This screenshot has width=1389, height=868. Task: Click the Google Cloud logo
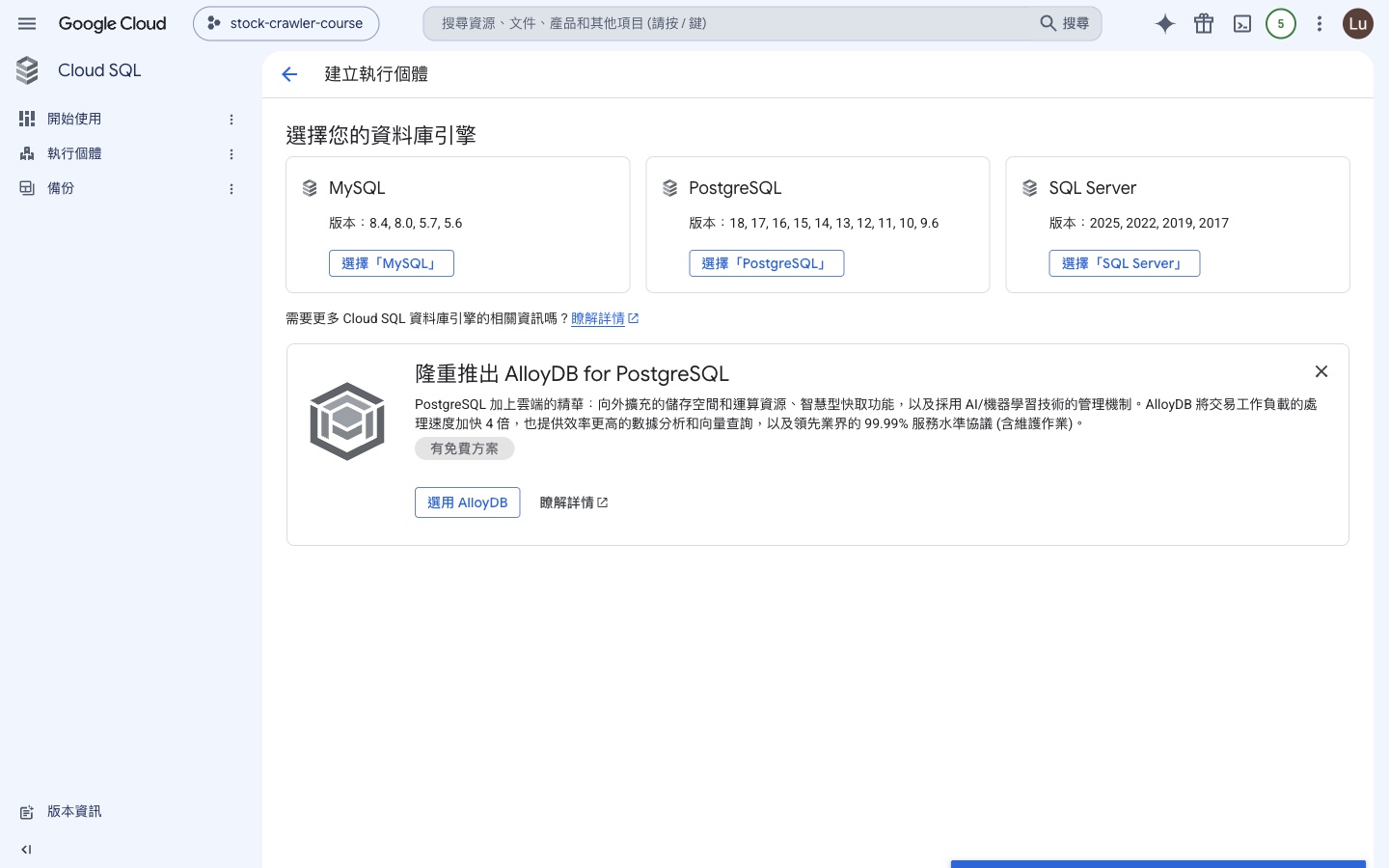pyautogui.click(x=112, y=24)
